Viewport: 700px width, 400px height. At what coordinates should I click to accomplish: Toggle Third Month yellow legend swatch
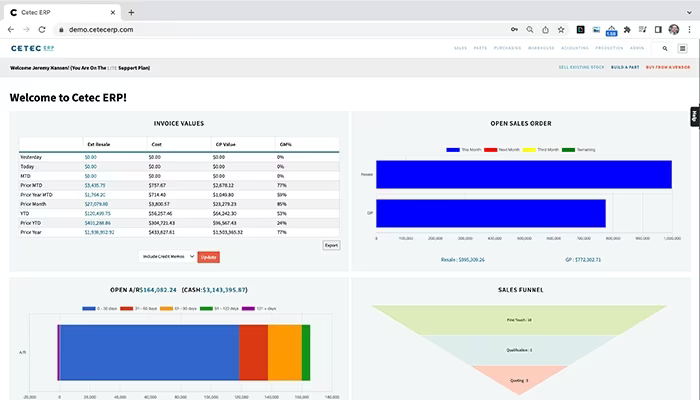pyautogui.click(x=529, y=150)
